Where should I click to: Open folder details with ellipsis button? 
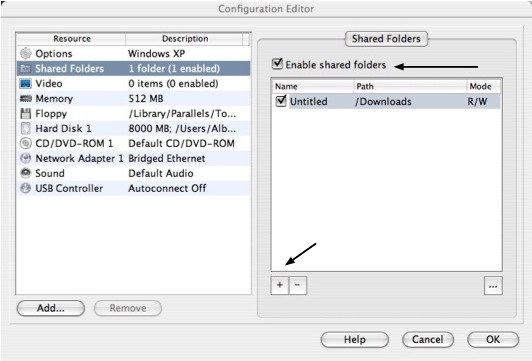[493, 286]
